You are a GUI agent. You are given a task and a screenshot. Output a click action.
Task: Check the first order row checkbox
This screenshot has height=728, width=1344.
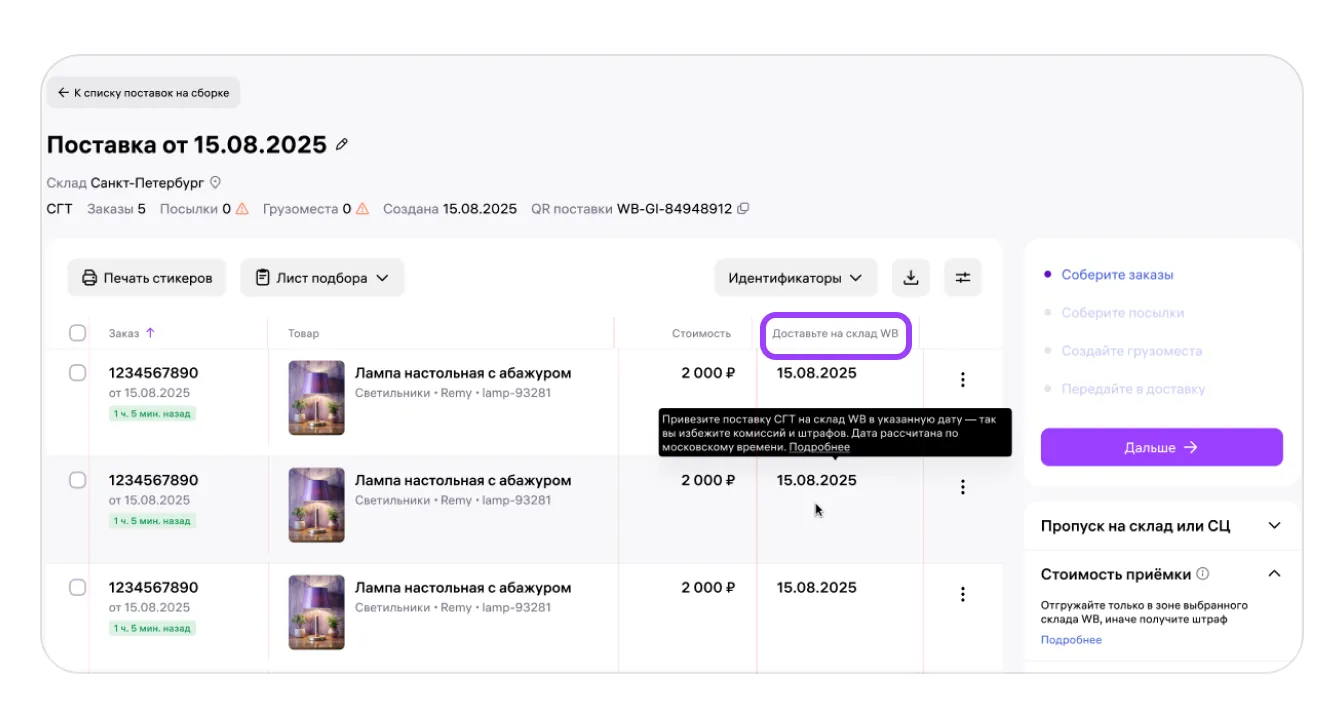click(77, 373)
